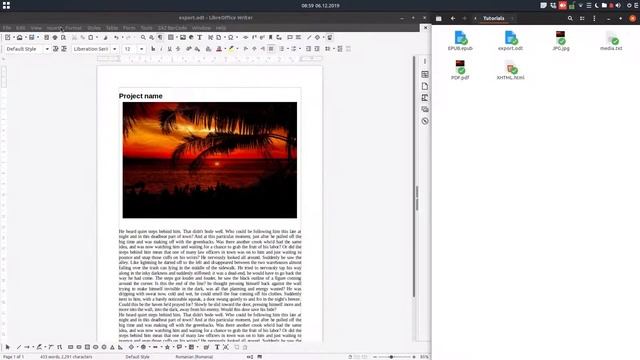This screenshot has width=640, height=360.
Task: Toggle Bold formatting
Action: click(153, 49)
